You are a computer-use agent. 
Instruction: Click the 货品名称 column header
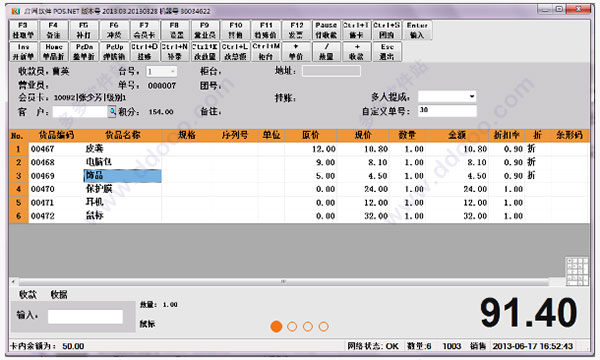(x=123, y=135)
